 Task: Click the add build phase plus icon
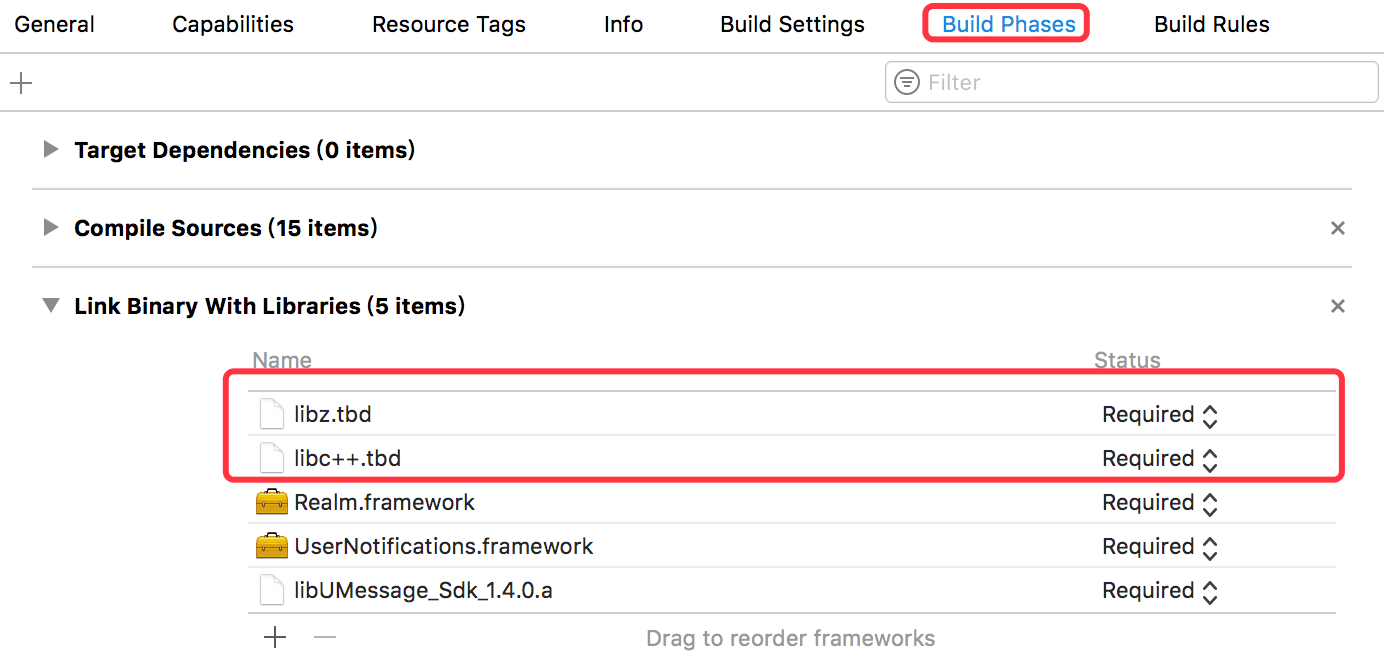coord(21,82)
